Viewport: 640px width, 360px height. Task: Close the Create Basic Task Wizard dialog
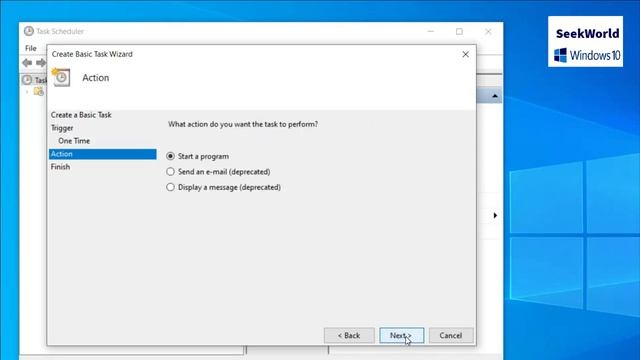465,54
